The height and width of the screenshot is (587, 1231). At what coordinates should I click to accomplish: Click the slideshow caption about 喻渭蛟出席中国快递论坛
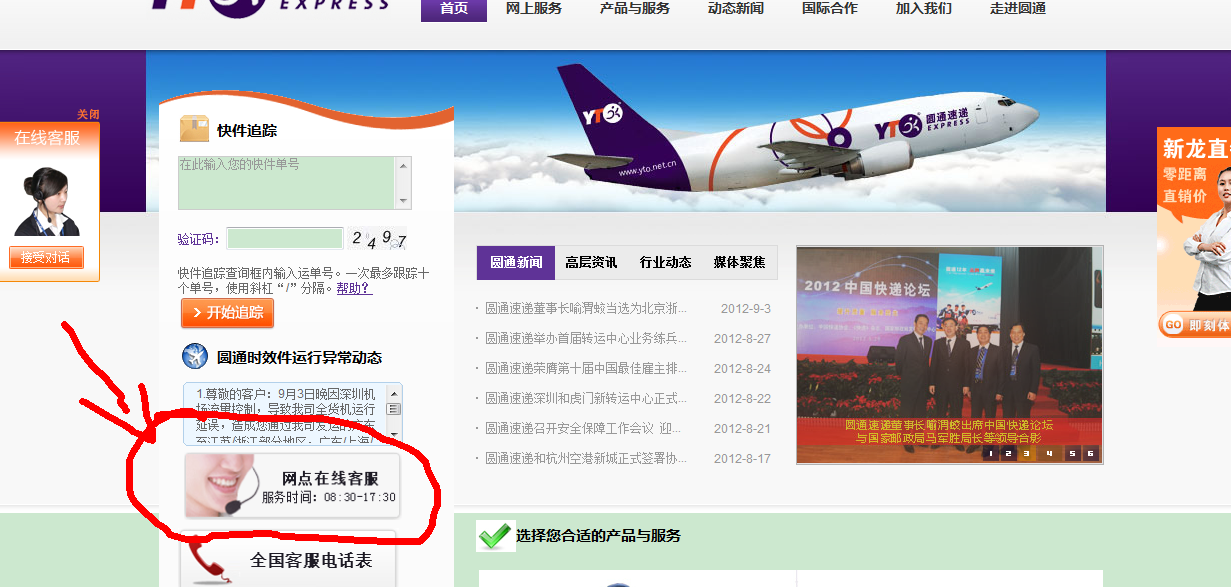(949, 431)
